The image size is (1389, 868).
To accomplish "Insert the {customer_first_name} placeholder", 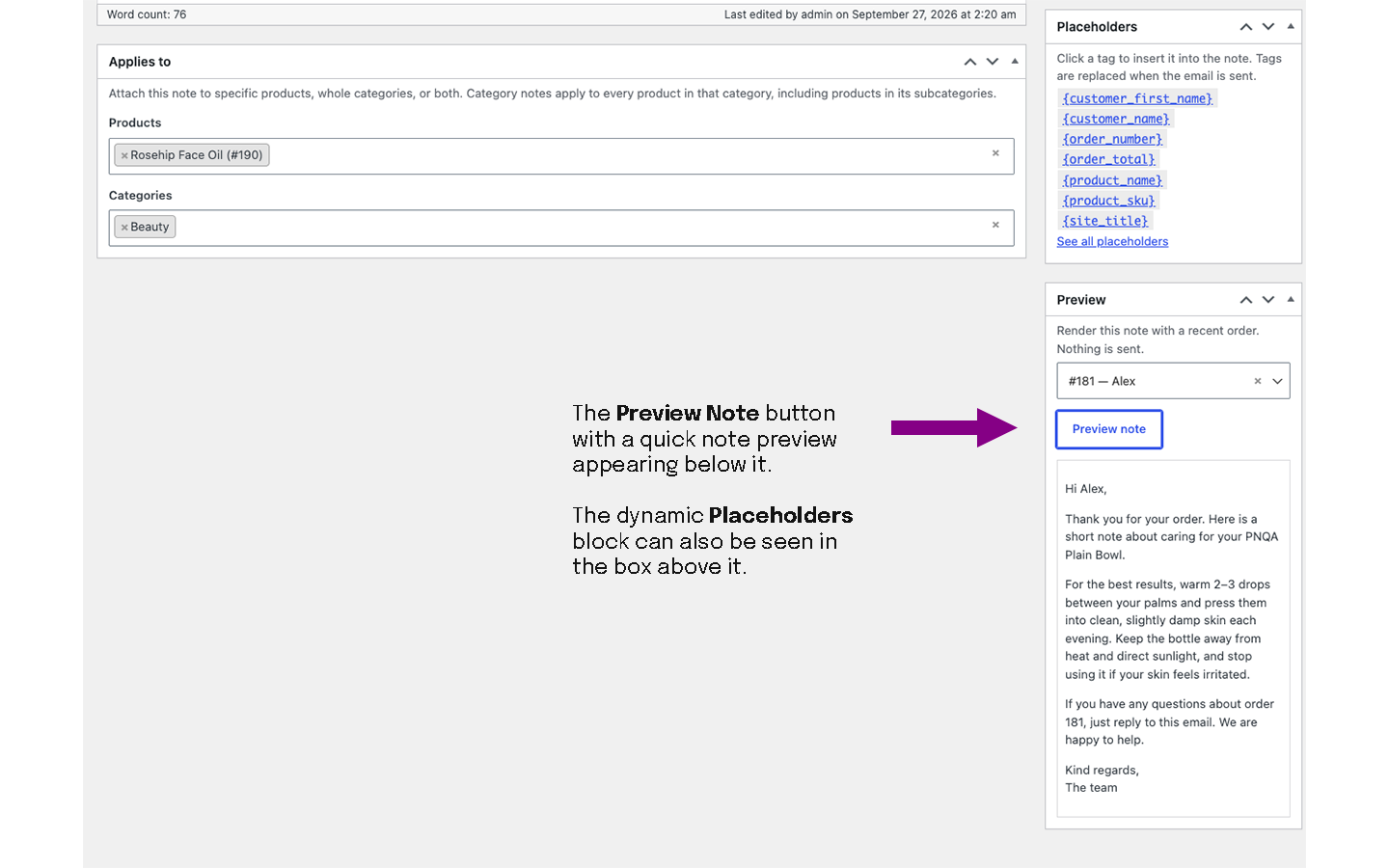I will click(x=1137, y=98).
